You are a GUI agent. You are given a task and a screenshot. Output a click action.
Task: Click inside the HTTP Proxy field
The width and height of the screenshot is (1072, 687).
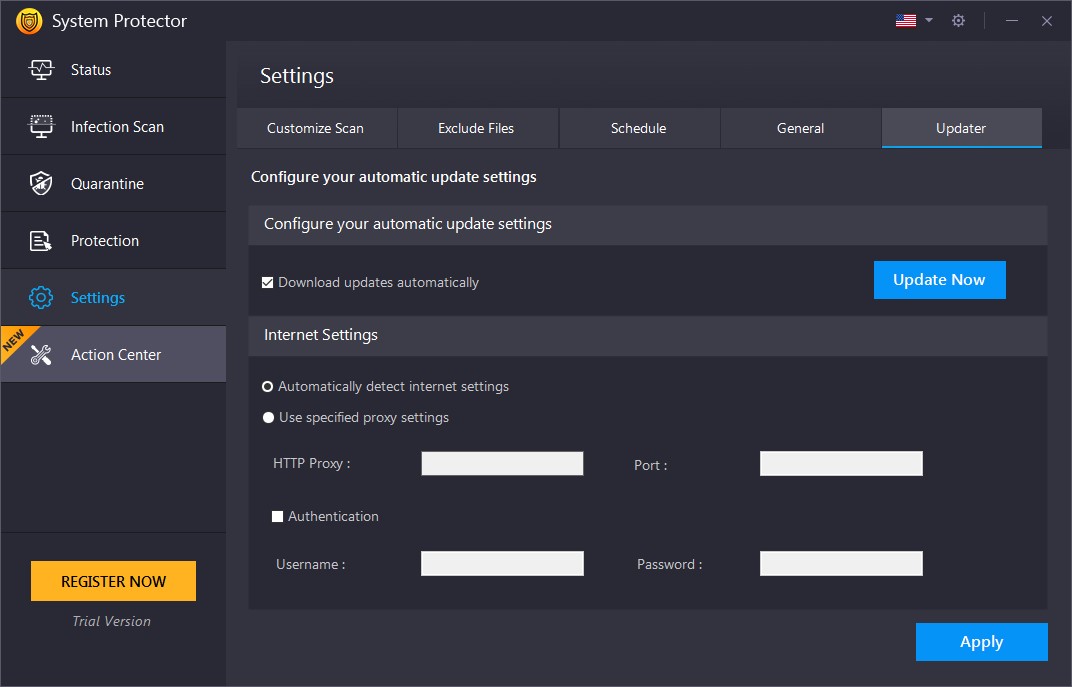point(501,463)
